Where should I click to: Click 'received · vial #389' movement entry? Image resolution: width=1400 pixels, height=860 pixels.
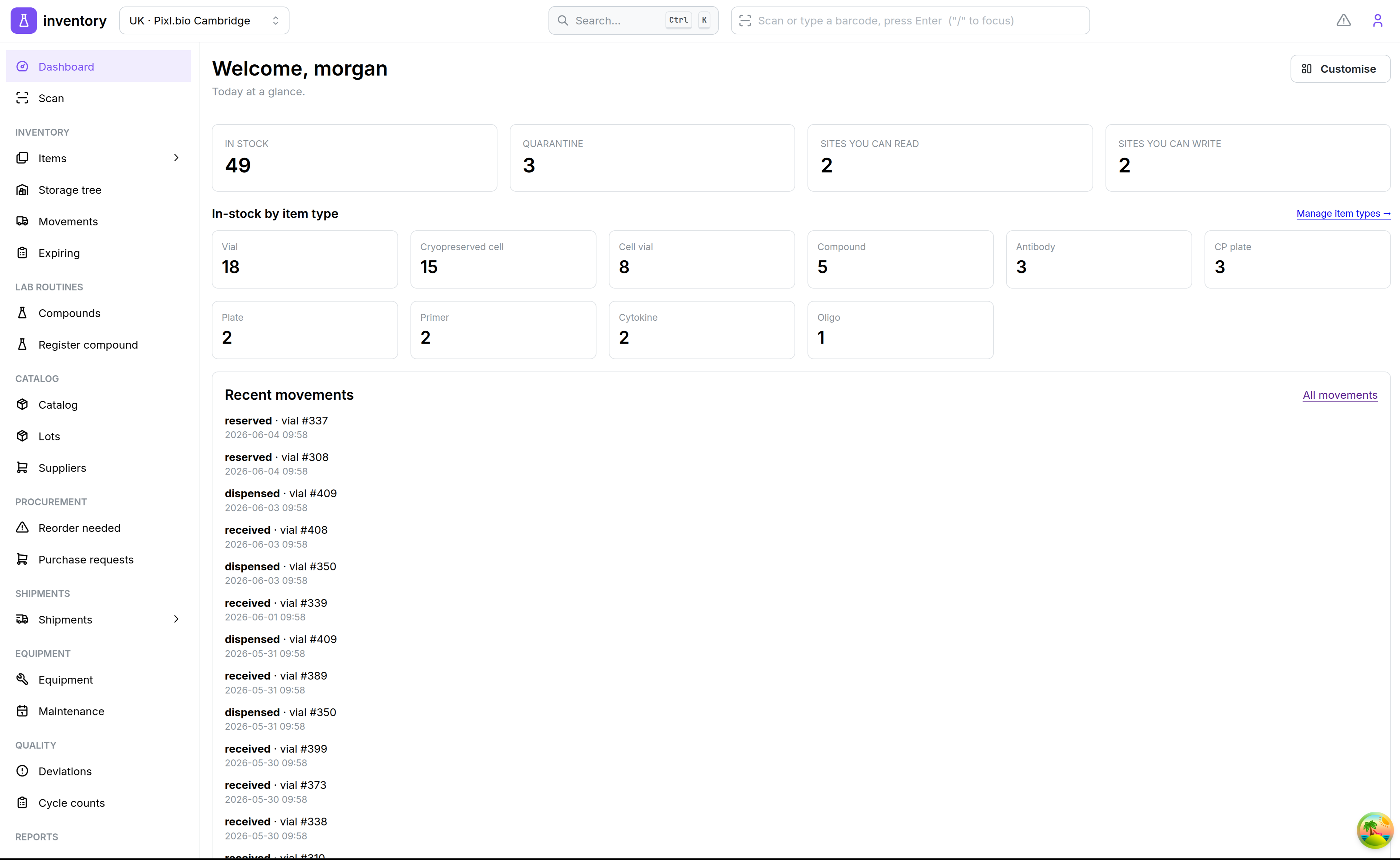276,676
